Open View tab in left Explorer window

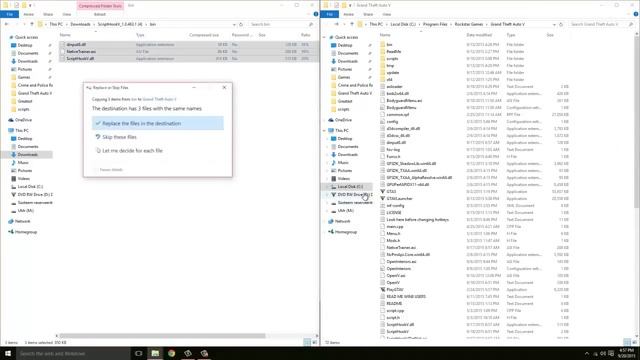pos(67,14)
